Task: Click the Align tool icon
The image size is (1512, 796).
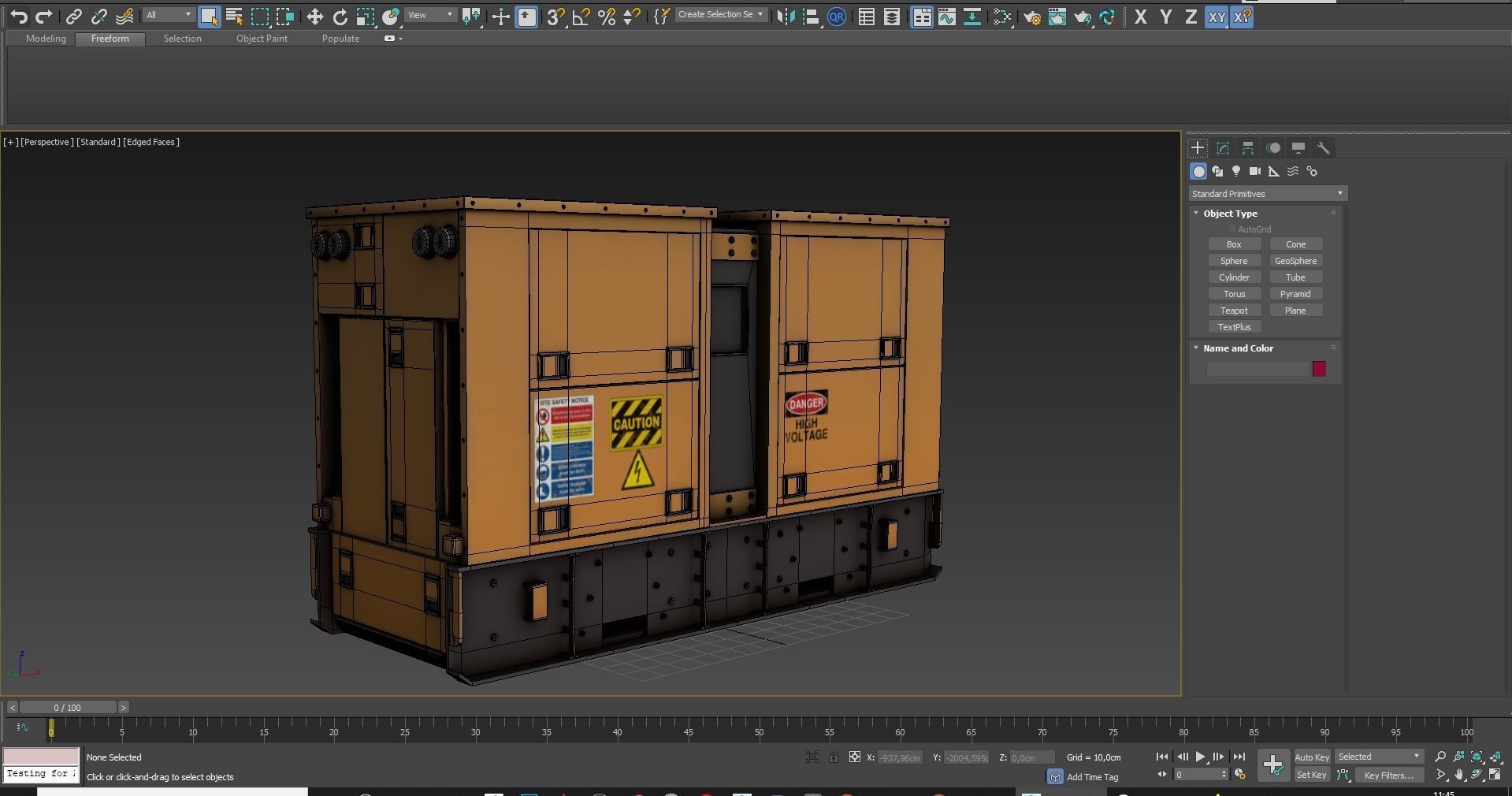Action: pyautogui.click(x=811, y=17)
